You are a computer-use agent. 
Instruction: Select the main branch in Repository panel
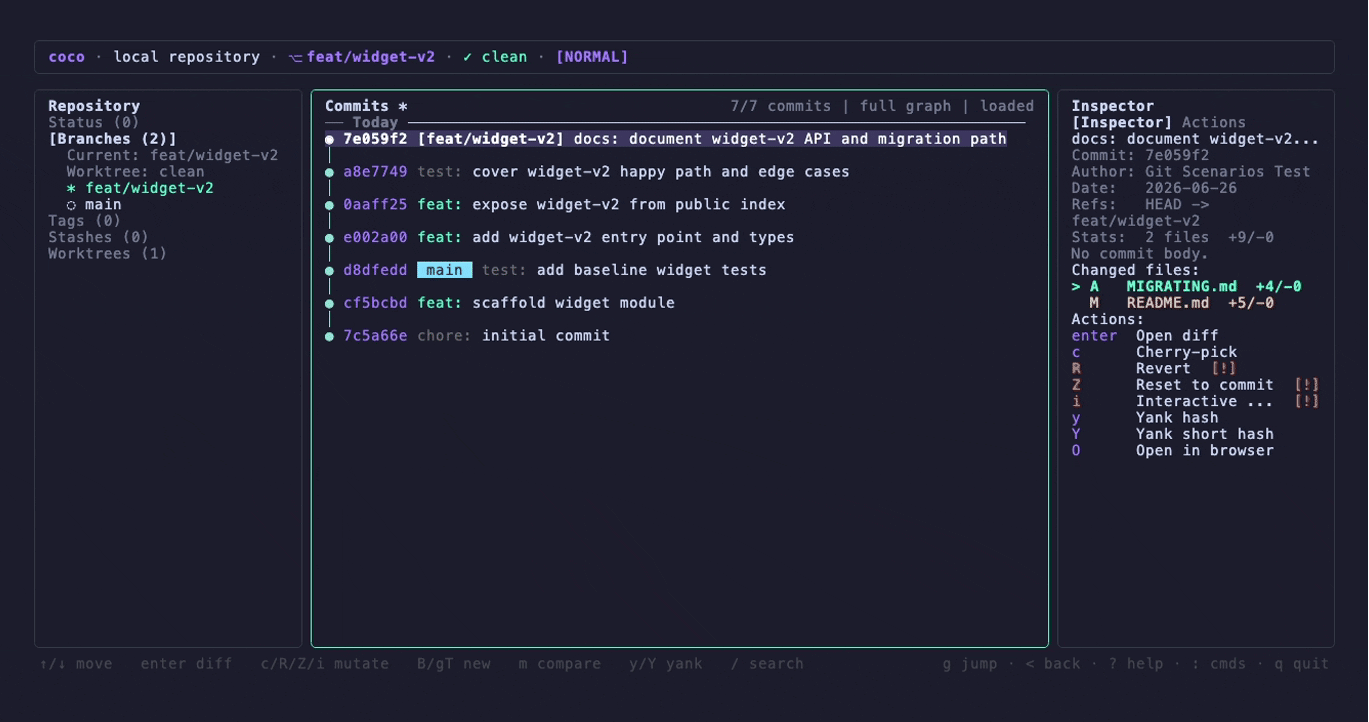click(x=103, y=205)
